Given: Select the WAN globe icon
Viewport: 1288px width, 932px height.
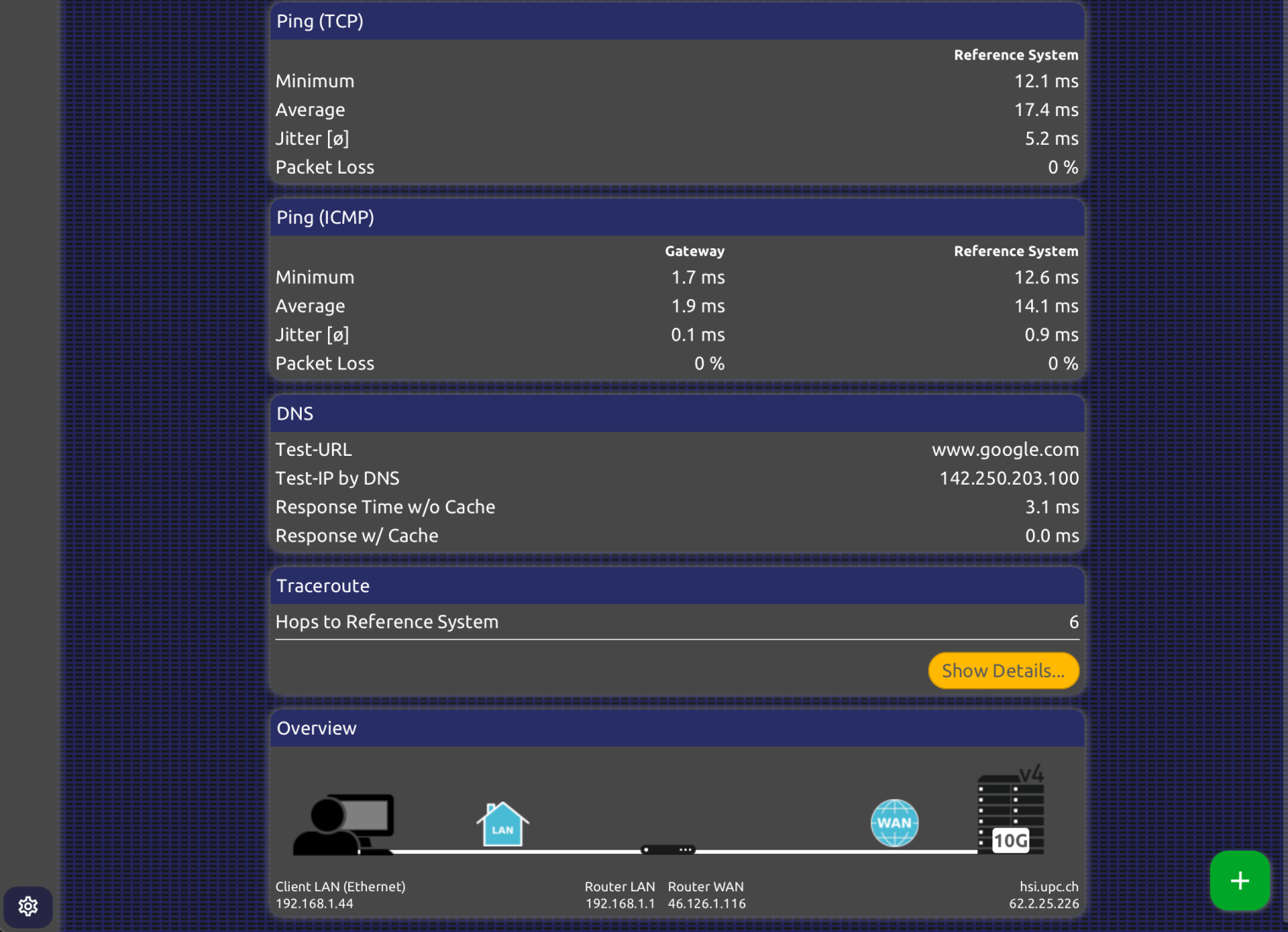Looking at the screenshot, I should (x=895, y=823).
